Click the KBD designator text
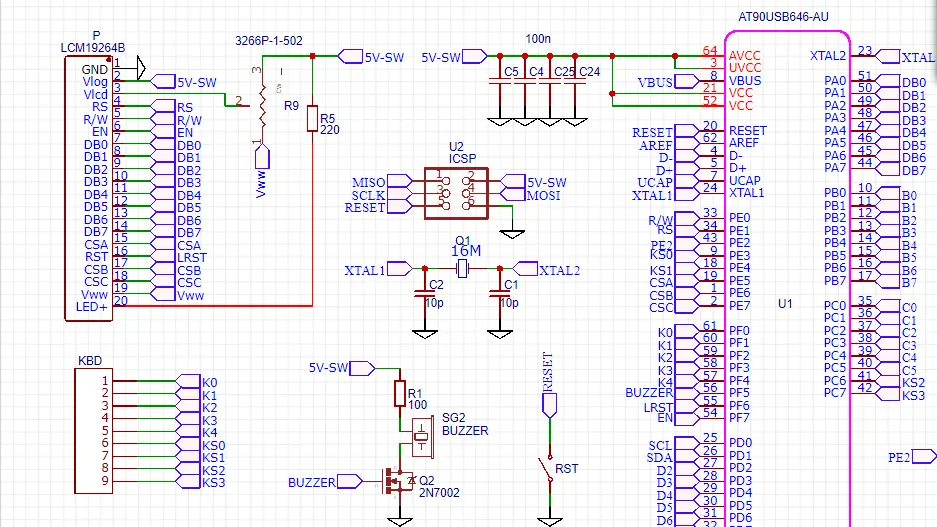Viewport: 937px width, 527px height. click(90, 361)
